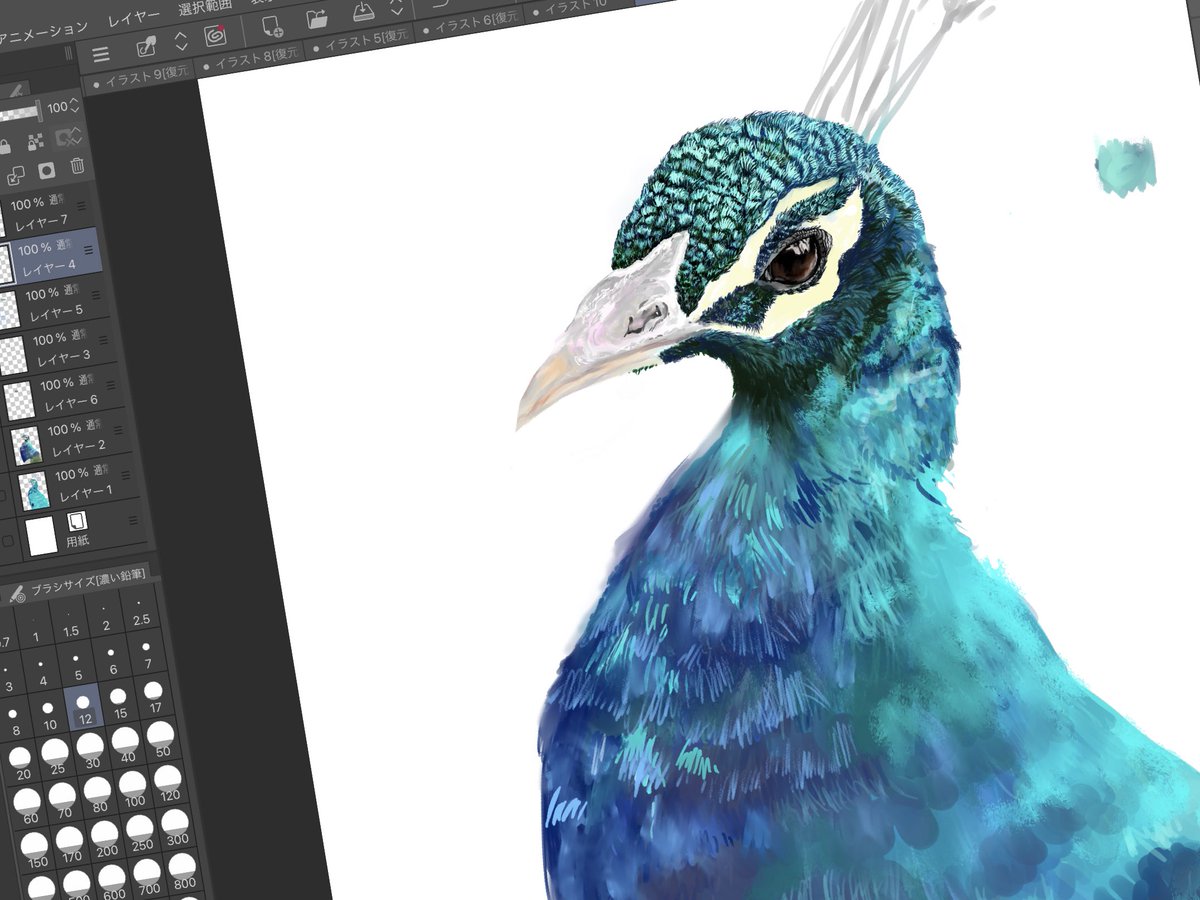Click the grip handle of レイヤー4
The image size is (1200, 900).
[x=89, y=251]
